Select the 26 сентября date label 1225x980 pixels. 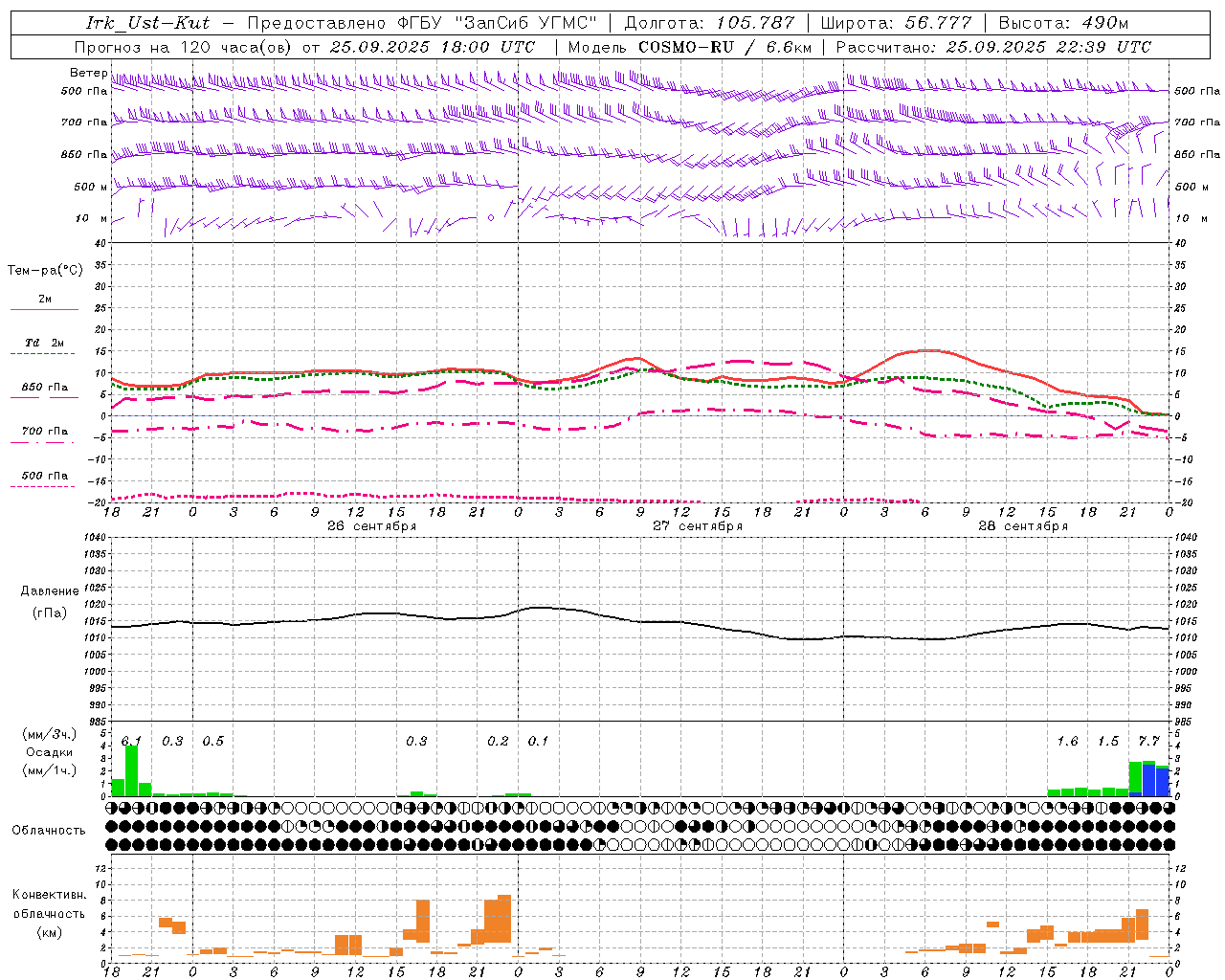click(371, 526)
